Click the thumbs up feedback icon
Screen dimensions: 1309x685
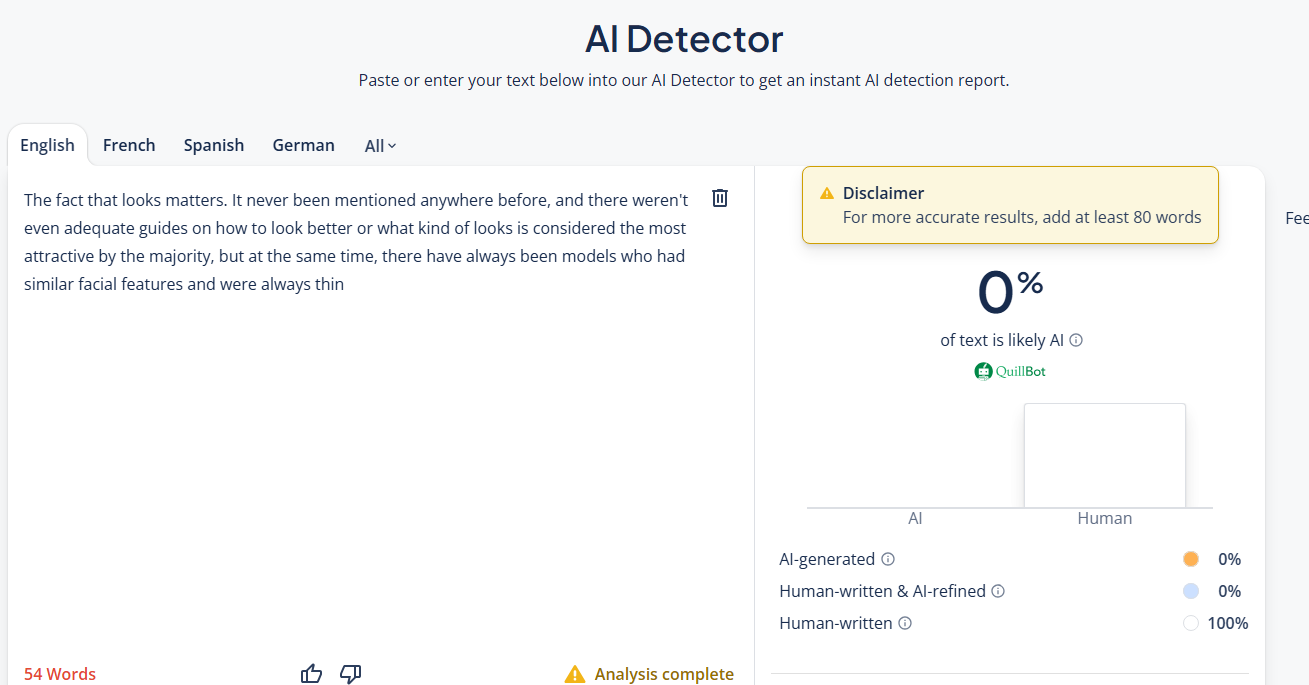(312, 673)
